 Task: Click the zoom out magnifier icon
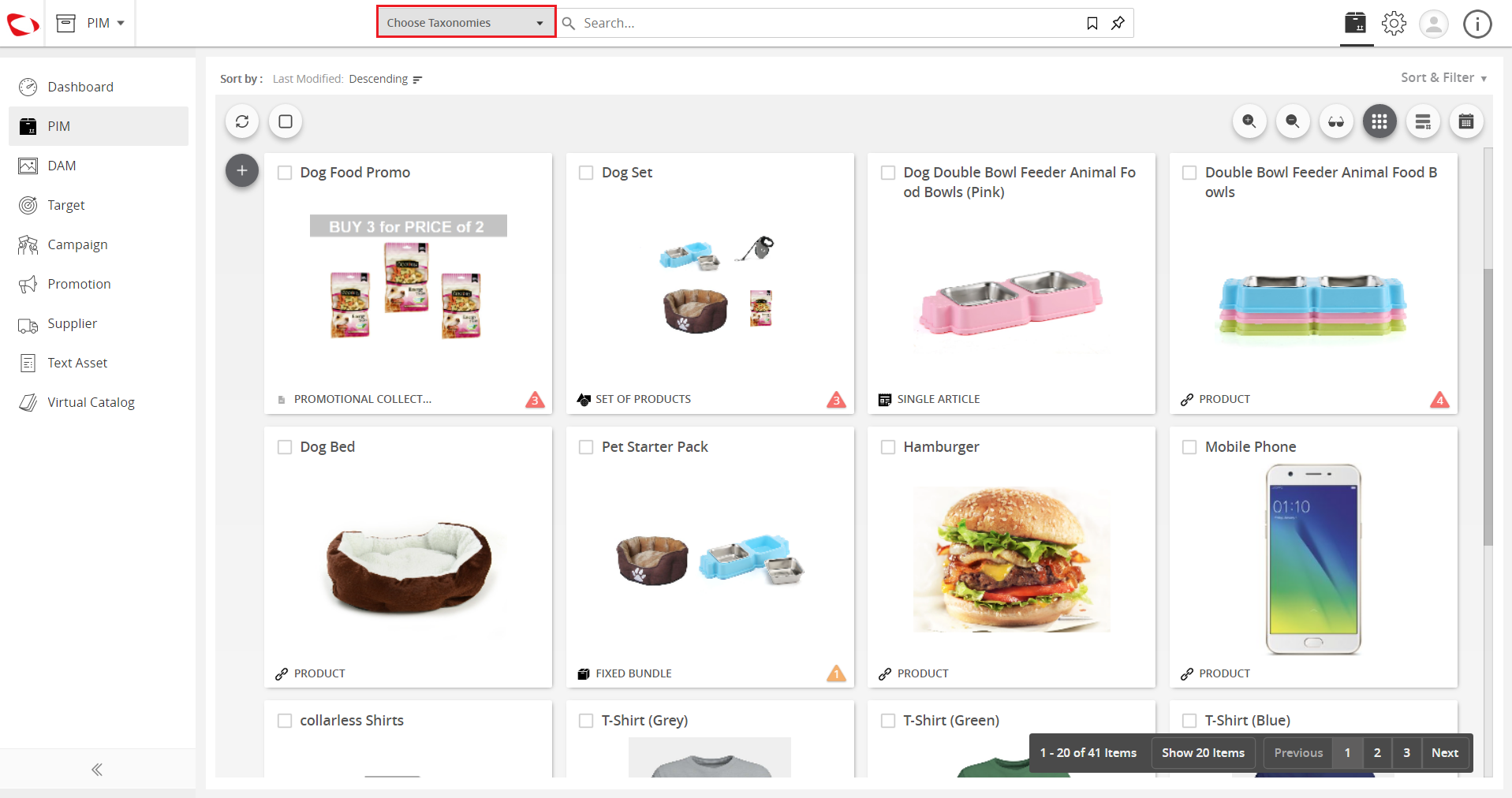pyautogui.click(x=1293, y=121)
